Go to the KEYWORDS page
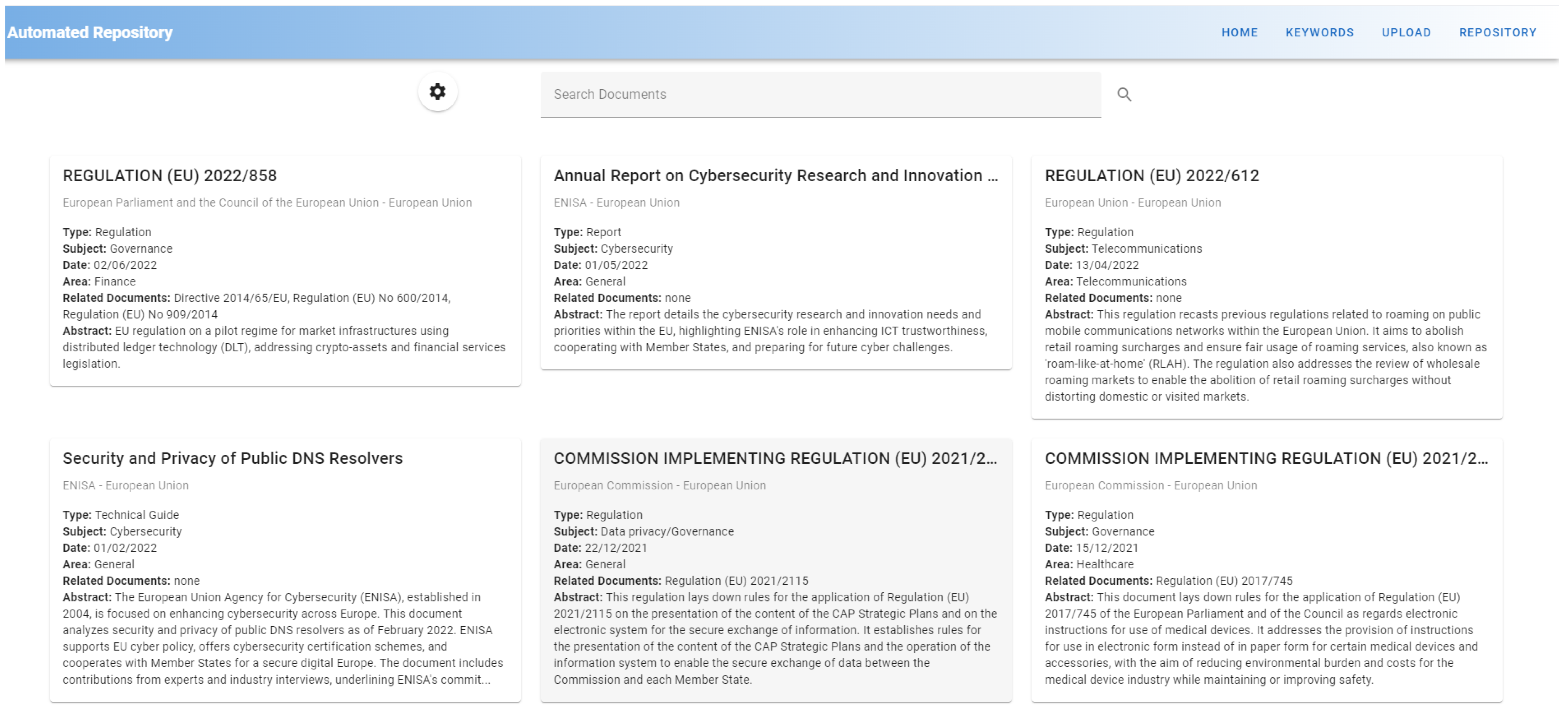This screenshot has height=710, width=1568. click(x=1319, y=32)
